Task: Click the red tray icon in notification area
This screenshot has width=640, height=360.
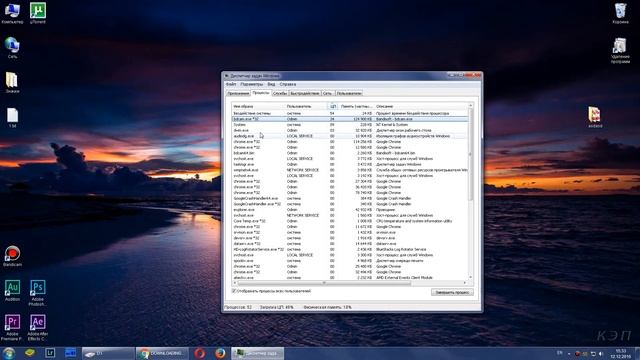Action: pyautogui.click(x=577, y=353)
